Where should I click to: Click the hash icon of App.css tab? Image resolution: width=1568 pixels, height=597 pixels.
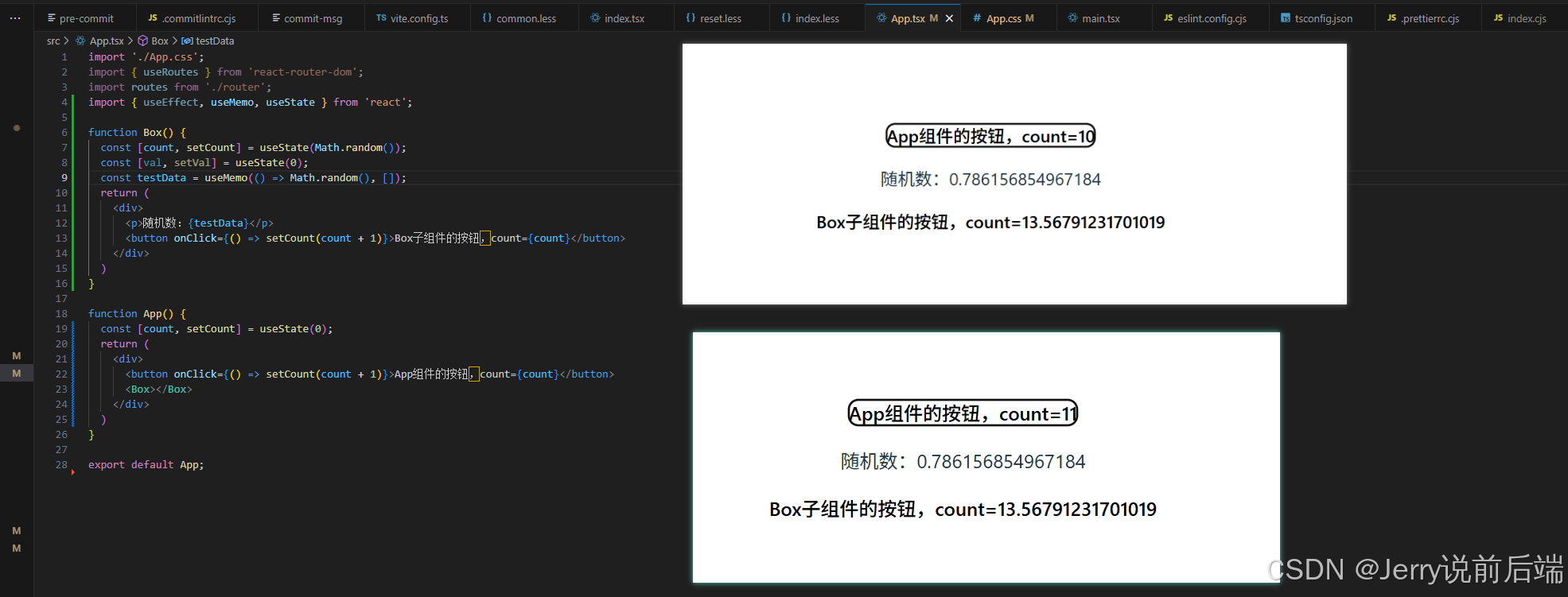coord(977,18)
